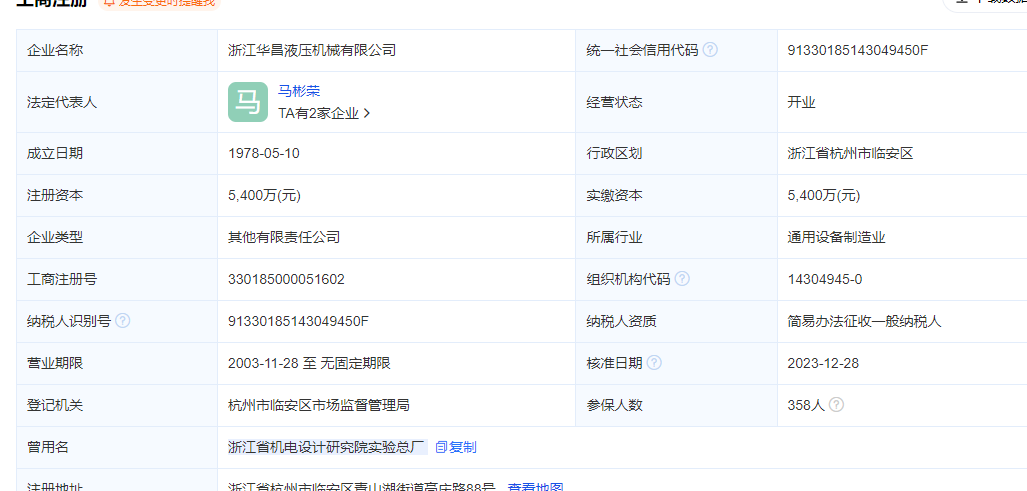Click 企业类型 value 其他有限责任公司
1027x491 pixels.
pos(284,238)
